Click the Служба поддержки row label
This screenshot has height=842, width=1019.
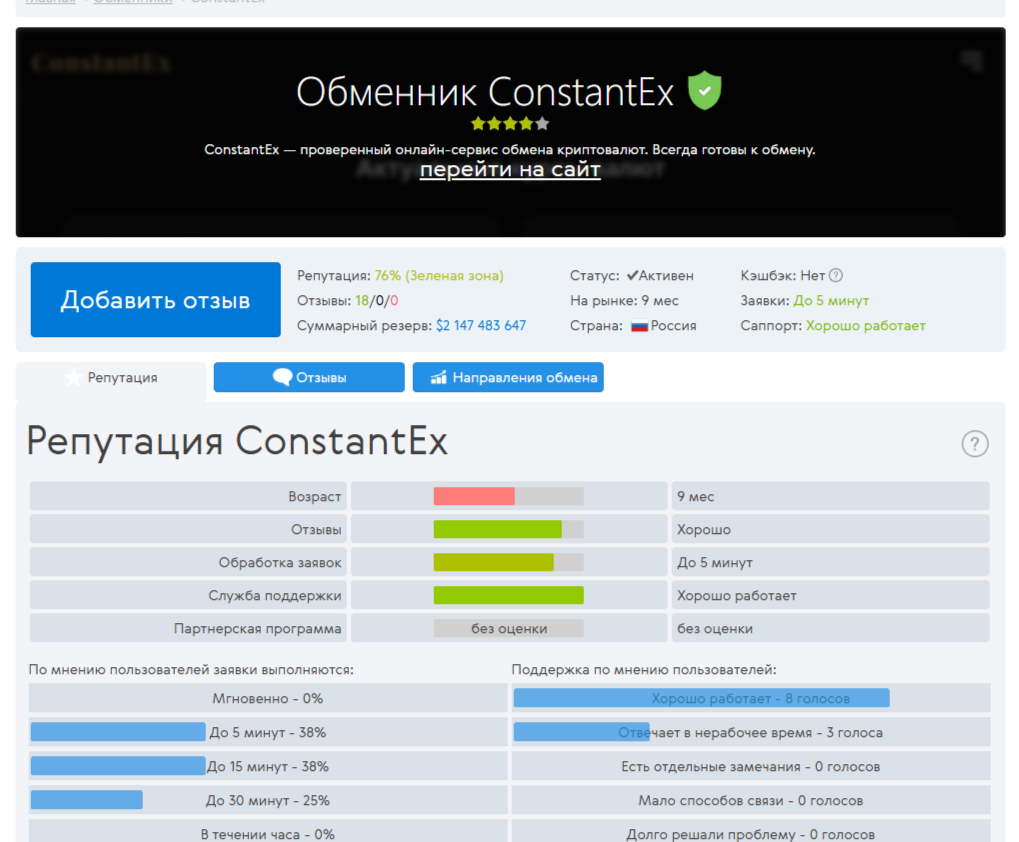tap(275, 596)
